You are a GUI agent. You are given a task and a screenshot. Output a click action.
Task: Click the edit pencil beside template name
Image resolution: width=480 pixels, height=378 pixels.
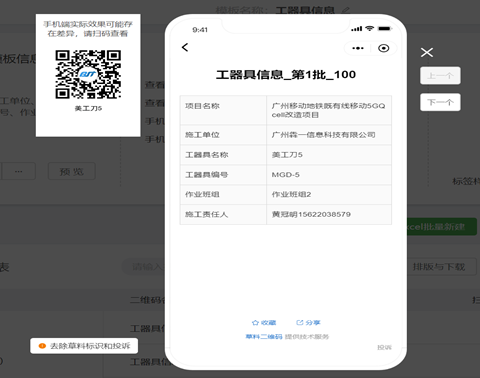point(346,10)
